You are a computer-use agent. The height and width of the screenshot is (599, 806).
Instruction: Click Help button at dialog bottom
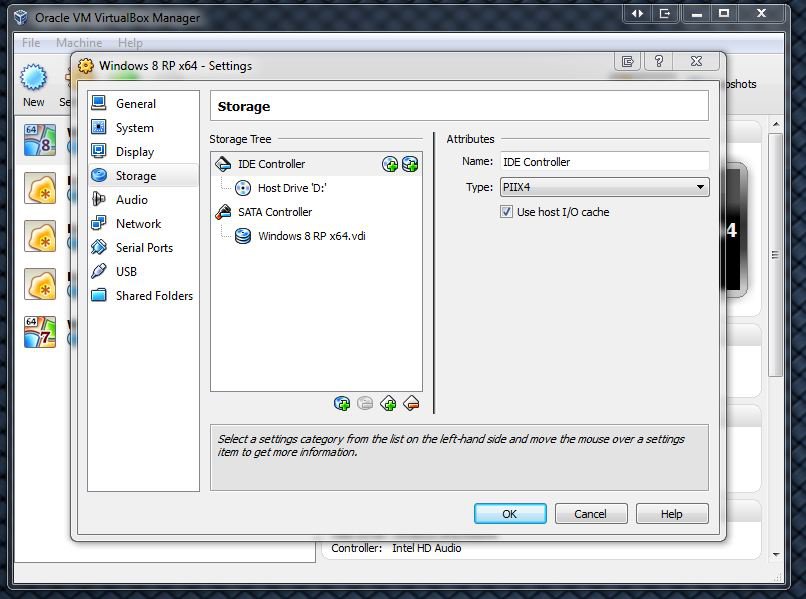(672, 514)
